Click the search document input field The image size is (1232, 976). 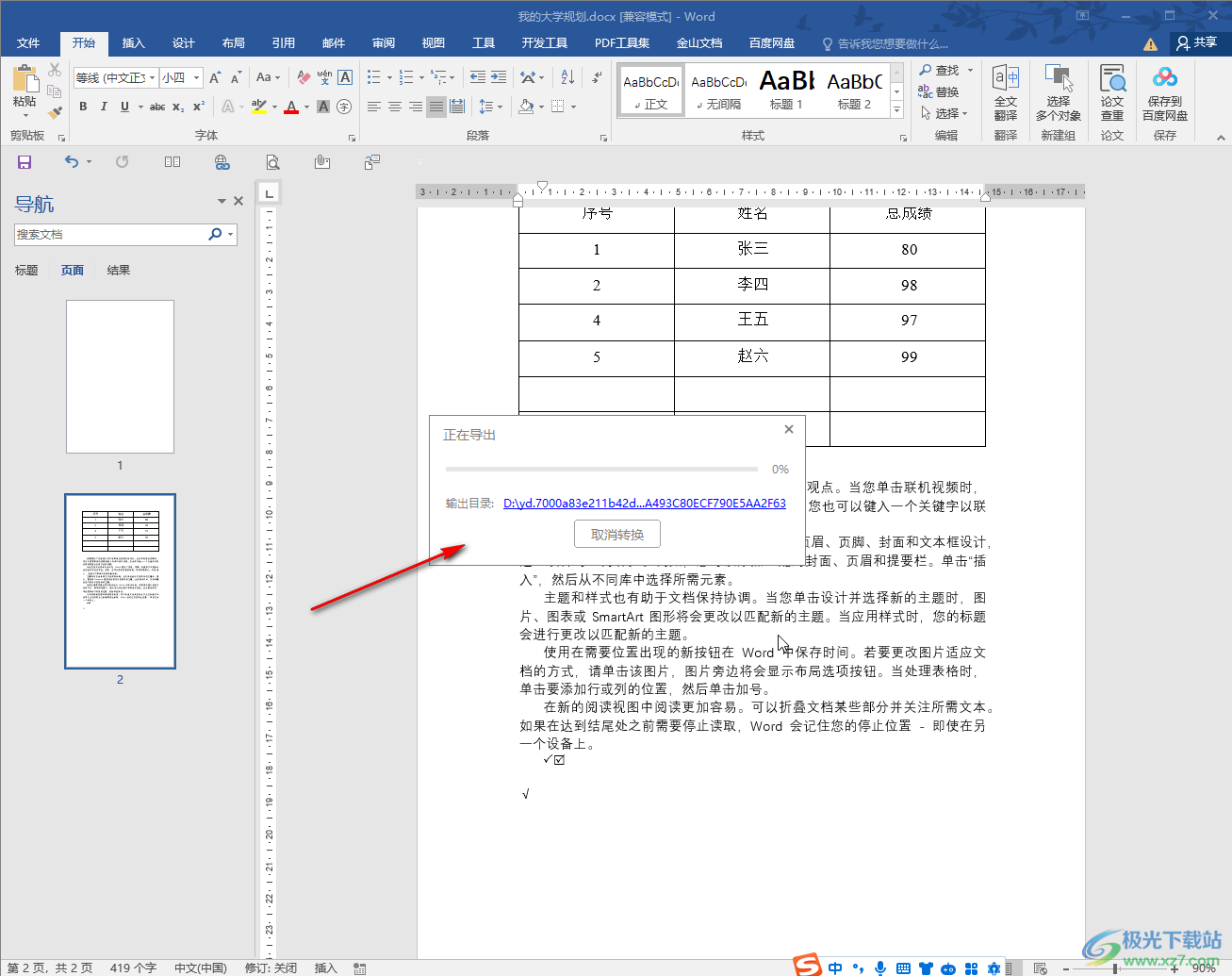click(110, 234)
